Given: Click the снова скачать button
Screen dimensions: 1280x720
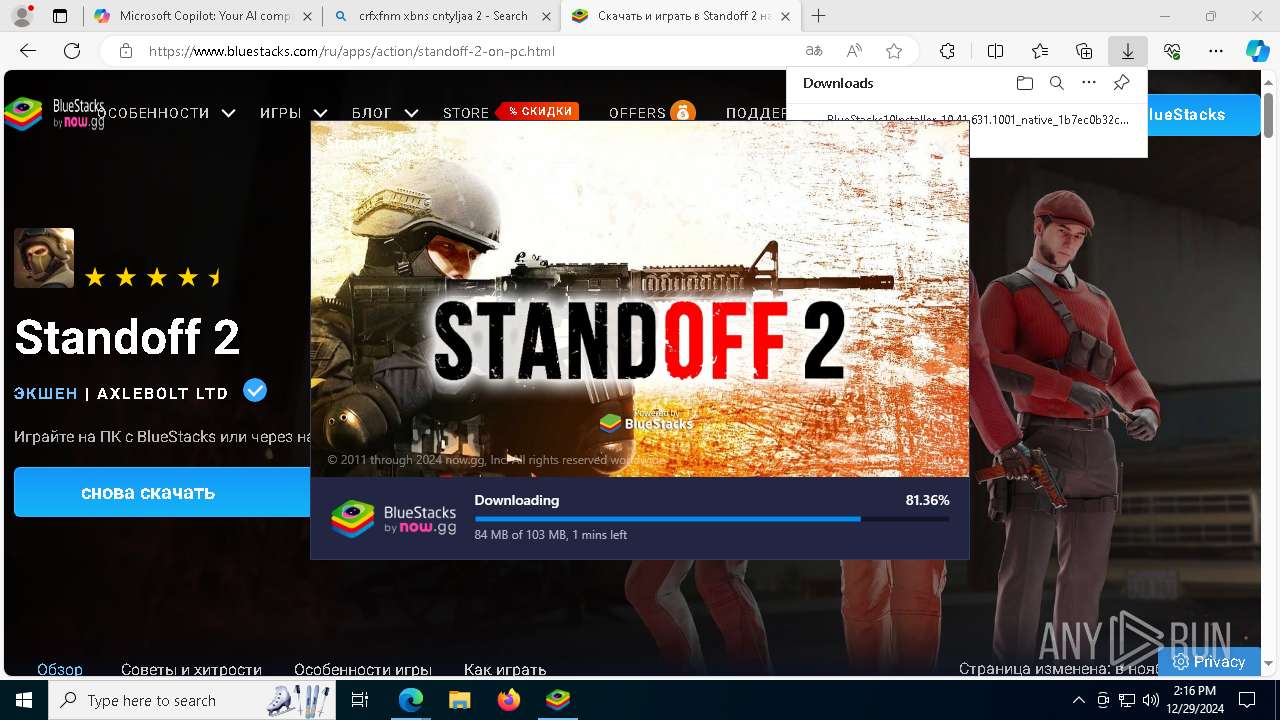Looking at the screenshot, I should (162, 492).
